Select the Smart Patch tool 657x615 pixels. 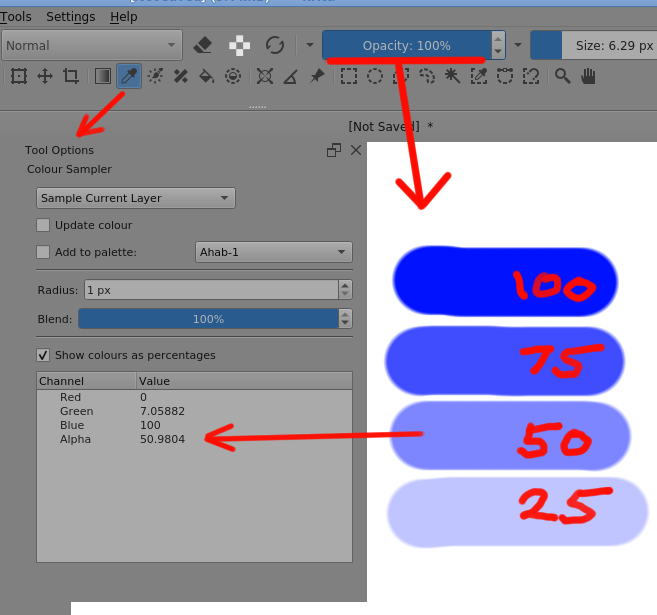click(x=181, y=76)
